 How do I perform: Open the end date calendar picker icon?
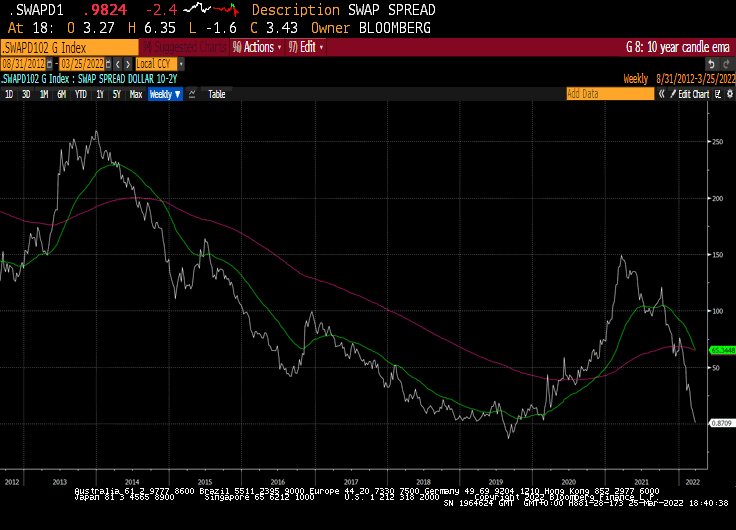coord(108,64)
